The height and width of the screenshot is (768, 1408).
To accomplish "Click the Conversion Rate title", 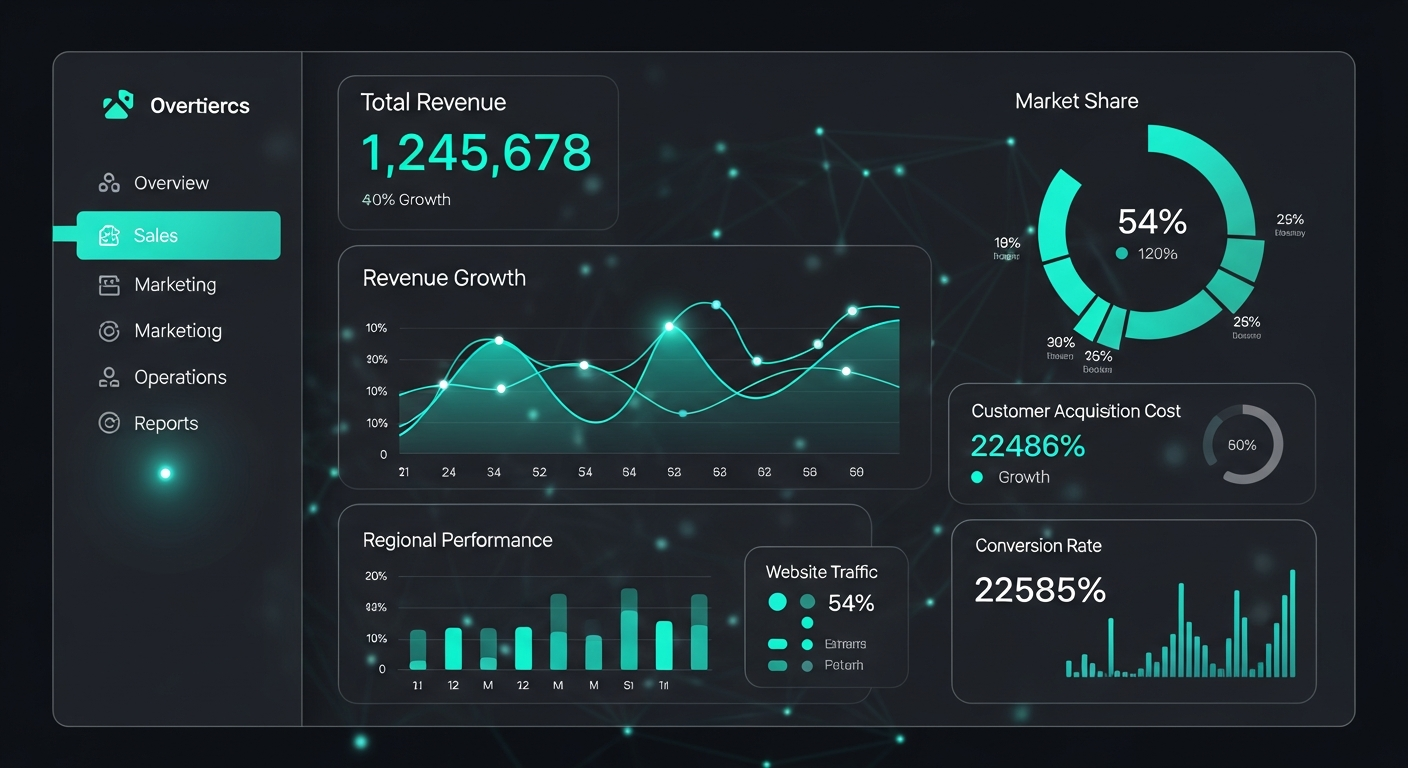I will click(1038, 546).
